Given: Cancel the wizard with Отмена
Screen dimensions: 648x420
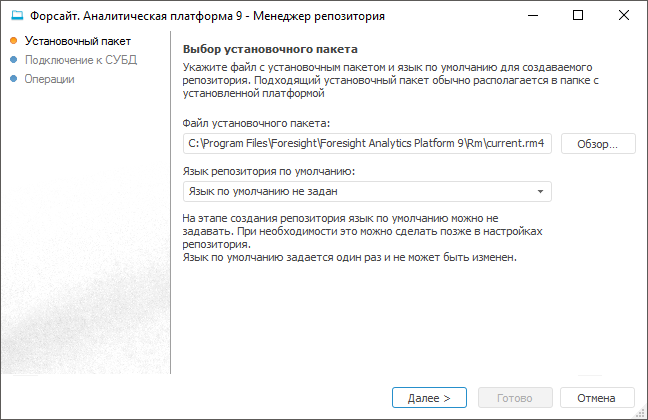Looking at the screenshot, I should (597, 397).
